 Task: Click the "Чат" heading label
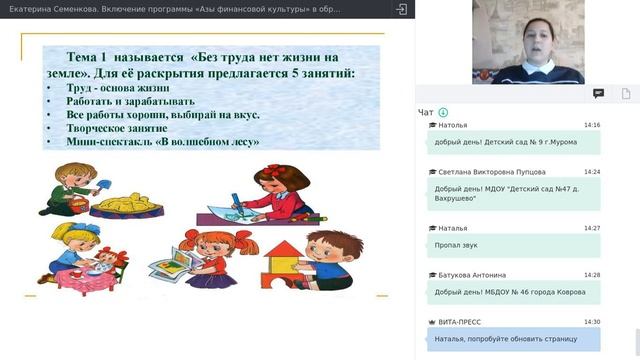pyautogui.click(x=425, y=112)
